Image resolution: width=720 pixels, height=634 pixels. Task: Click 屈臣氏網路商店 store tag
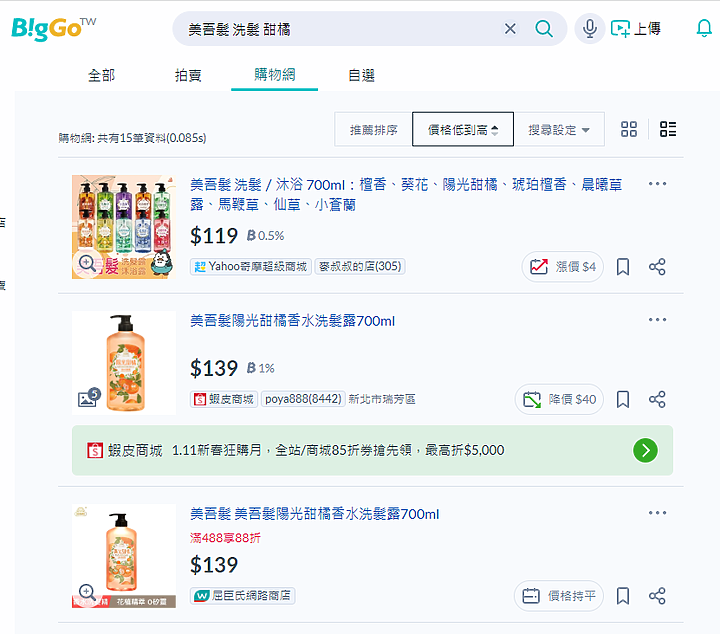pyautogui.click(x=242, y=596)
